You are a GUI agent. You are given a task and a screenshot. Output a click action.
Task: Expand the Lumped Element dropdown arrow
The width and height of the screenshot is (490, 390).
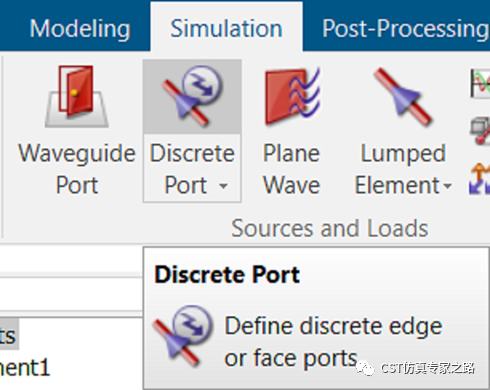tap(447, 185)
